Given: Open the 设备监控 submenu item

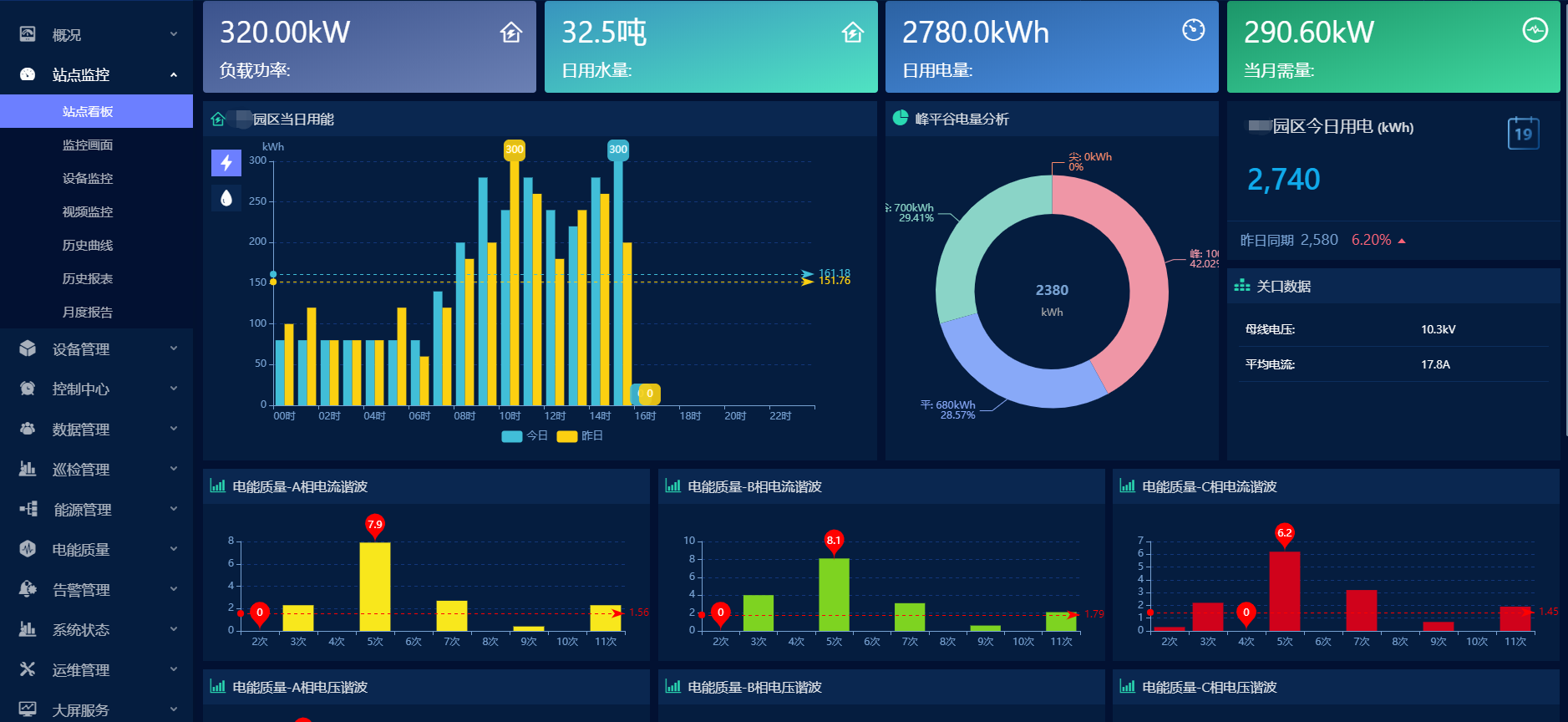Looking at the screenshot, I should pos(96,178).
